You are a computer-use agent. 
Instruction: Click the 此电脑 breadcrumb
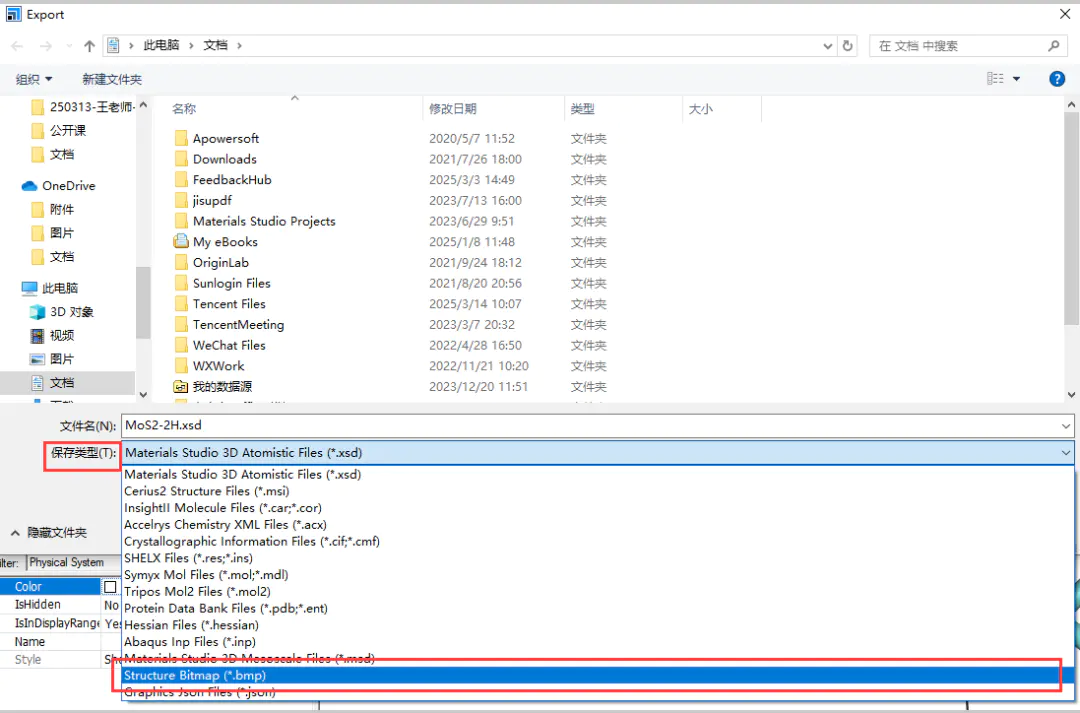[x=161, y=45]
